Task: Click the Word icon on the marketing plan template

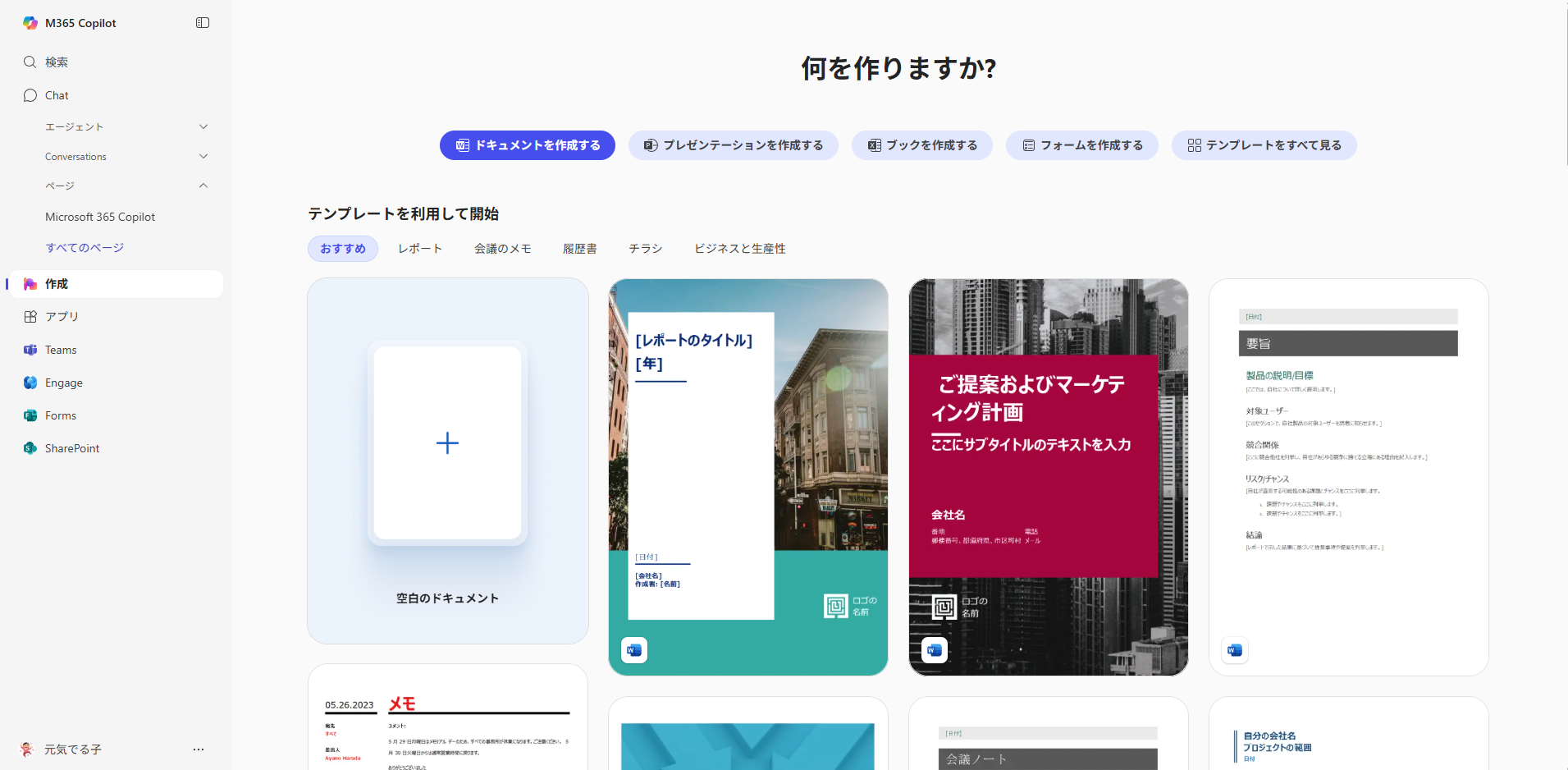Action: coord(935,650)
